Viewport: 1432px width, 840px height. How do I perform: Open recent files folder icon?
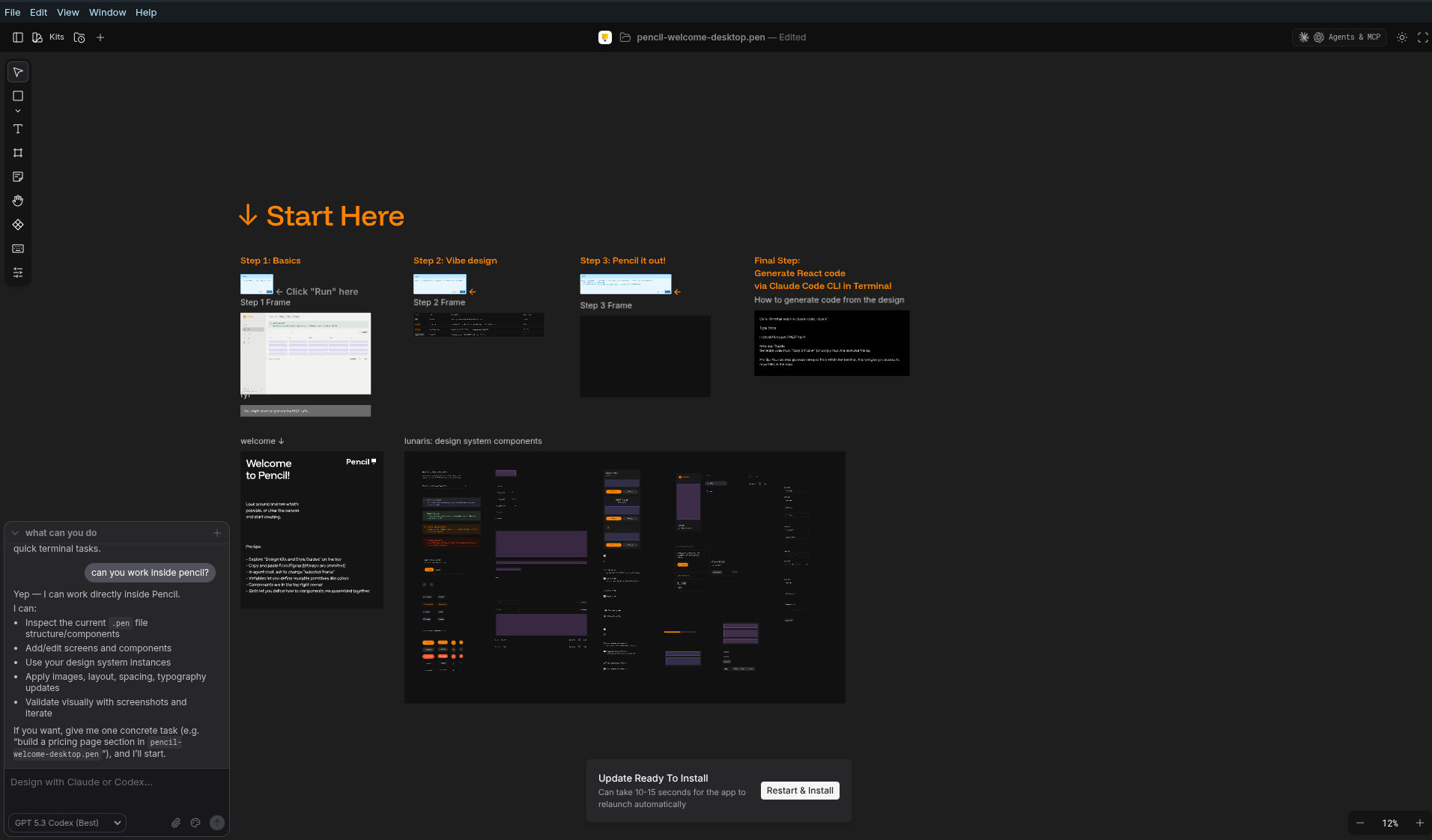tap(79, 37)
